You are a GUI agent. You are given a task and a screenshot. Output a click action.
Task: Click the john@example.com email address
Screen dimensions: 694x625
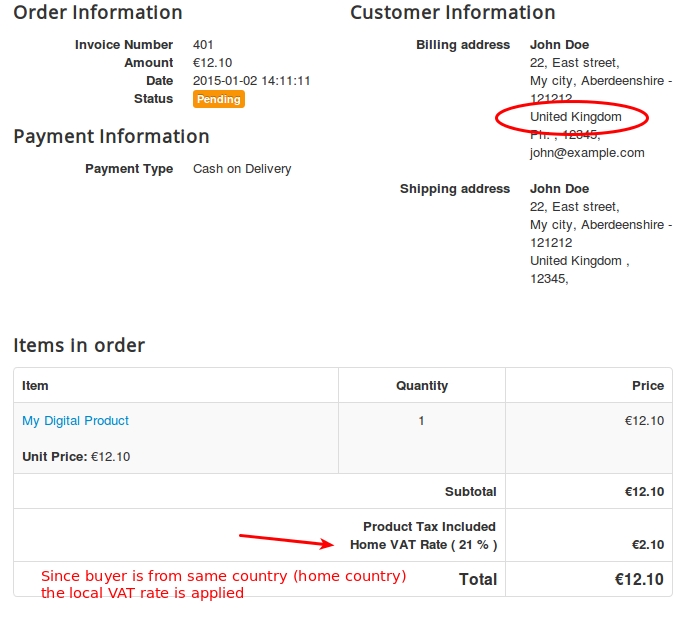click(587, 153)
